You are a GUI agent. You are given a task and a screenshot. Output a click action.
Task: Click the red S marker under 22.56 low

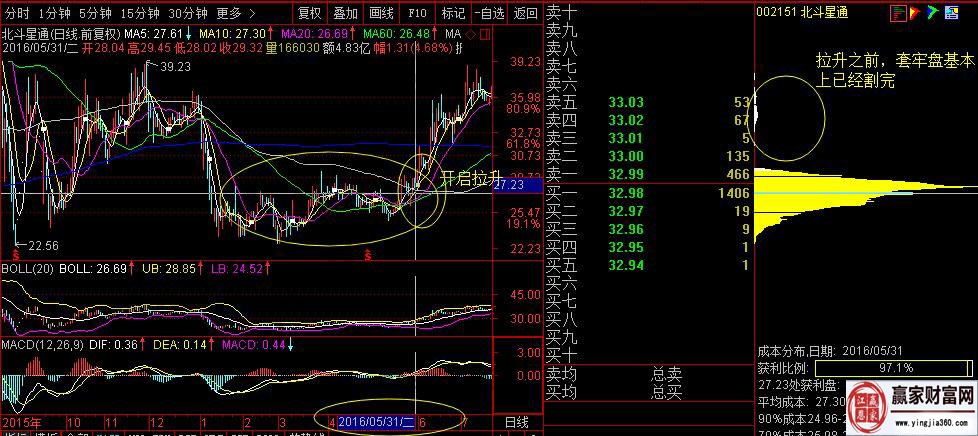[14, 256]
